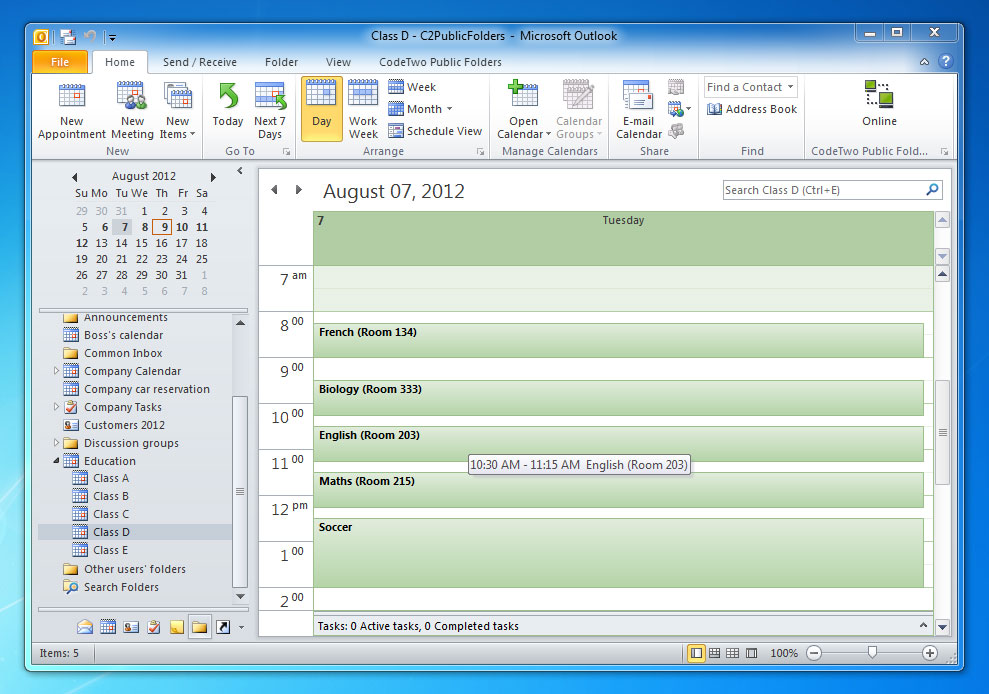The width and height of the screenshot is (989, 694).
Task: Open the CodeTwo Public Folders tab
Action: click(440, 62)
